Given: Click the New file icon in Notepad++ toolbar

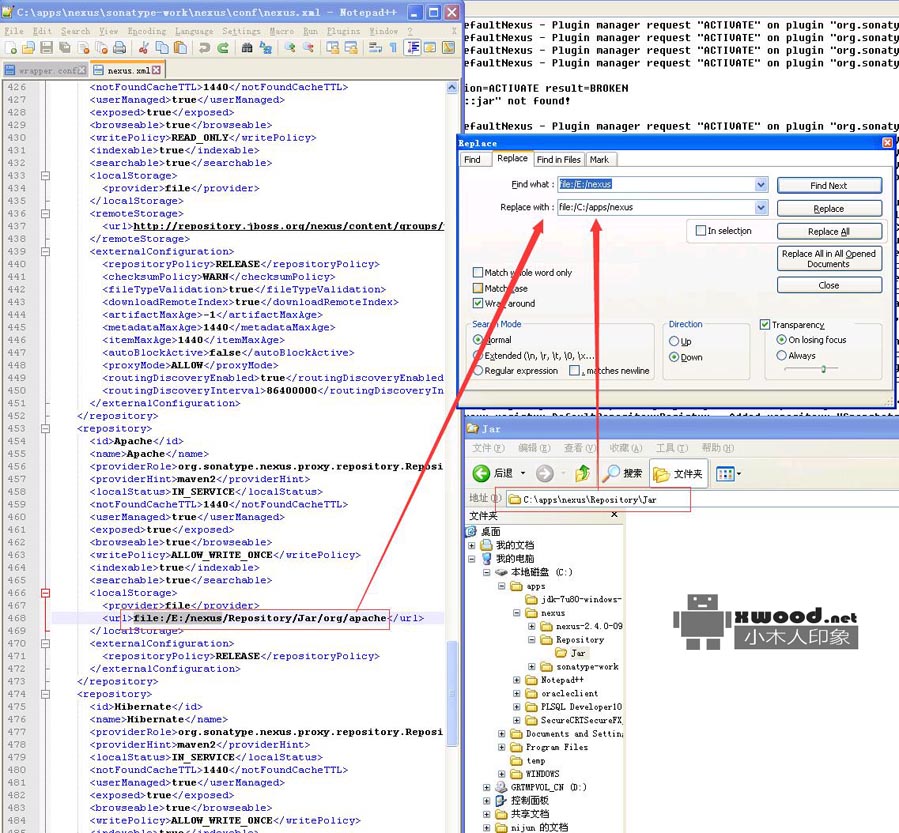Looking at the screenshot, I should [11, 48].
